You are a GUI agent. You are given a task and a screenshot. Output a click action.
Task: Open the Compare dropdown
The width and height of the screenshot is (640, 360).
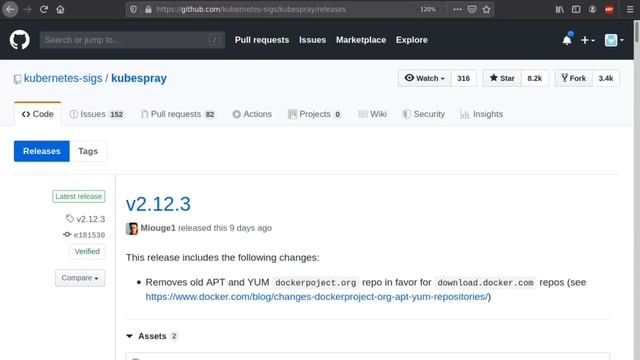80,278
